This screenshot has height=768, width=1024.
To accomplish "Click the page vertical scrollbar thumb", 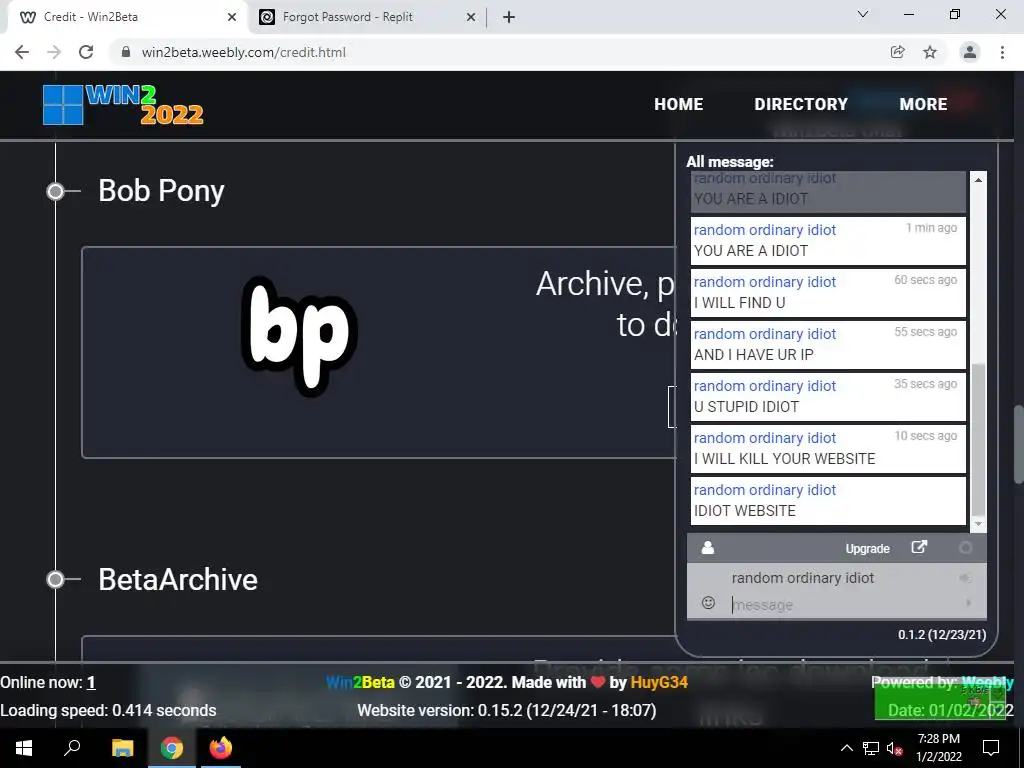I will click(1018, 445).
